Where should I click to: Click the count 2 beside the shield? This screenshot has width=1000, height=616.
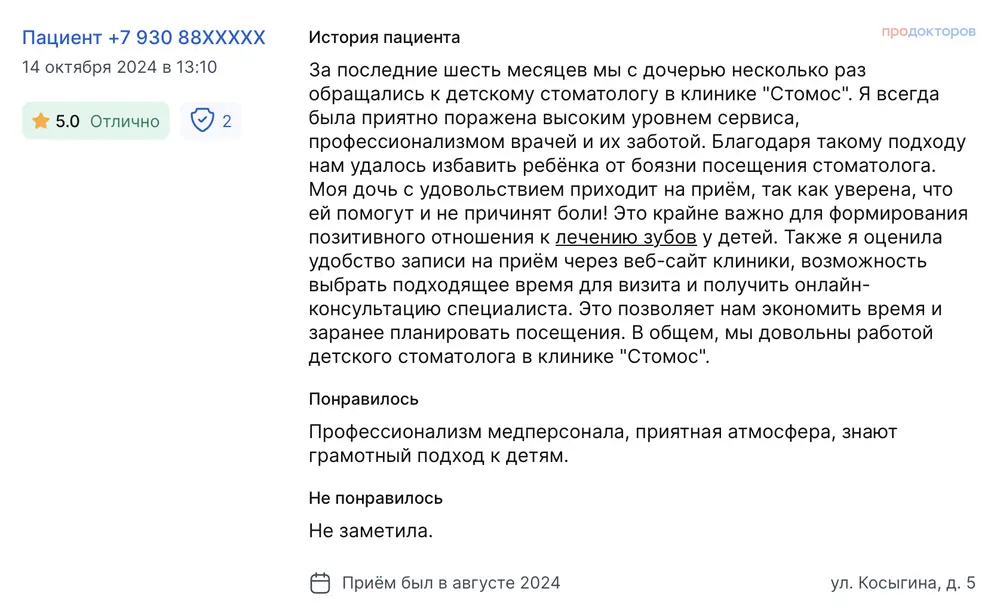pos(227,121)
